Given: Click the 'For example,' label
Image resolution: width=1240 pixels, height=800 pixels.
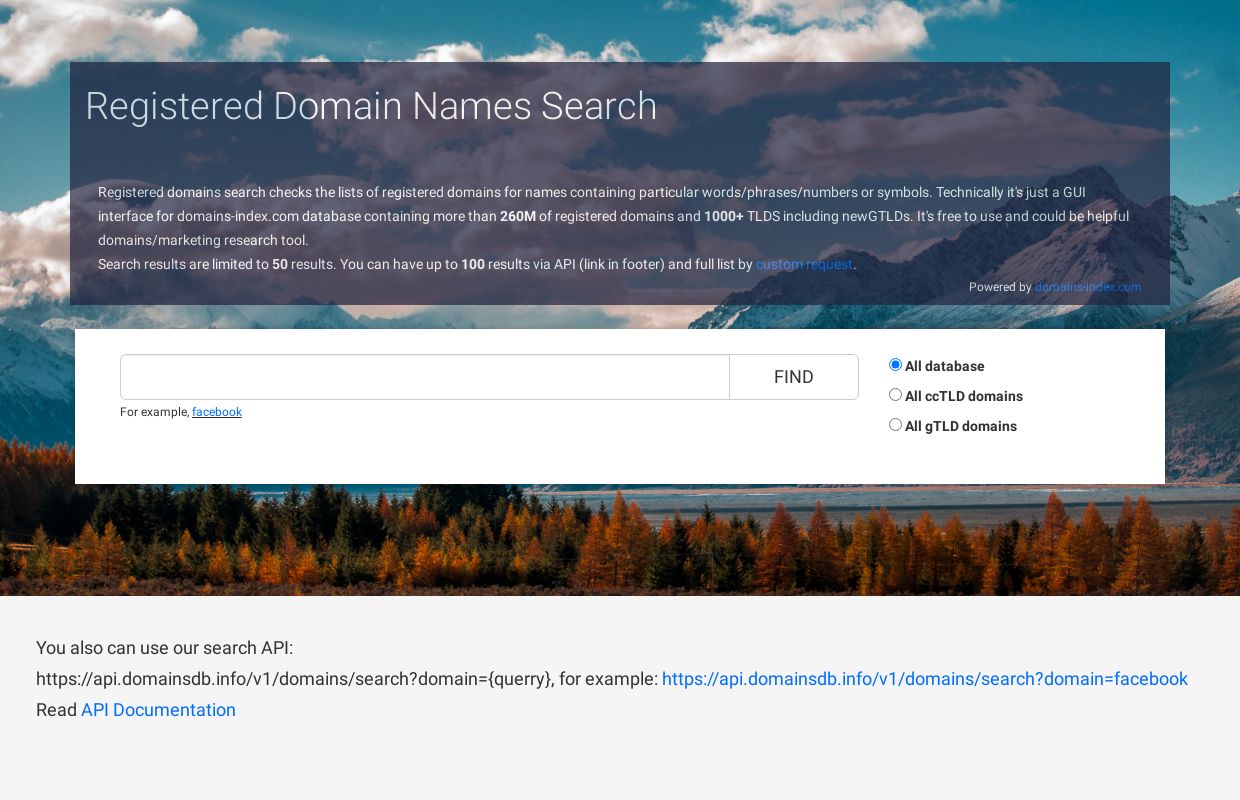Looking at the screenshot, I should (x=154, y=412).
